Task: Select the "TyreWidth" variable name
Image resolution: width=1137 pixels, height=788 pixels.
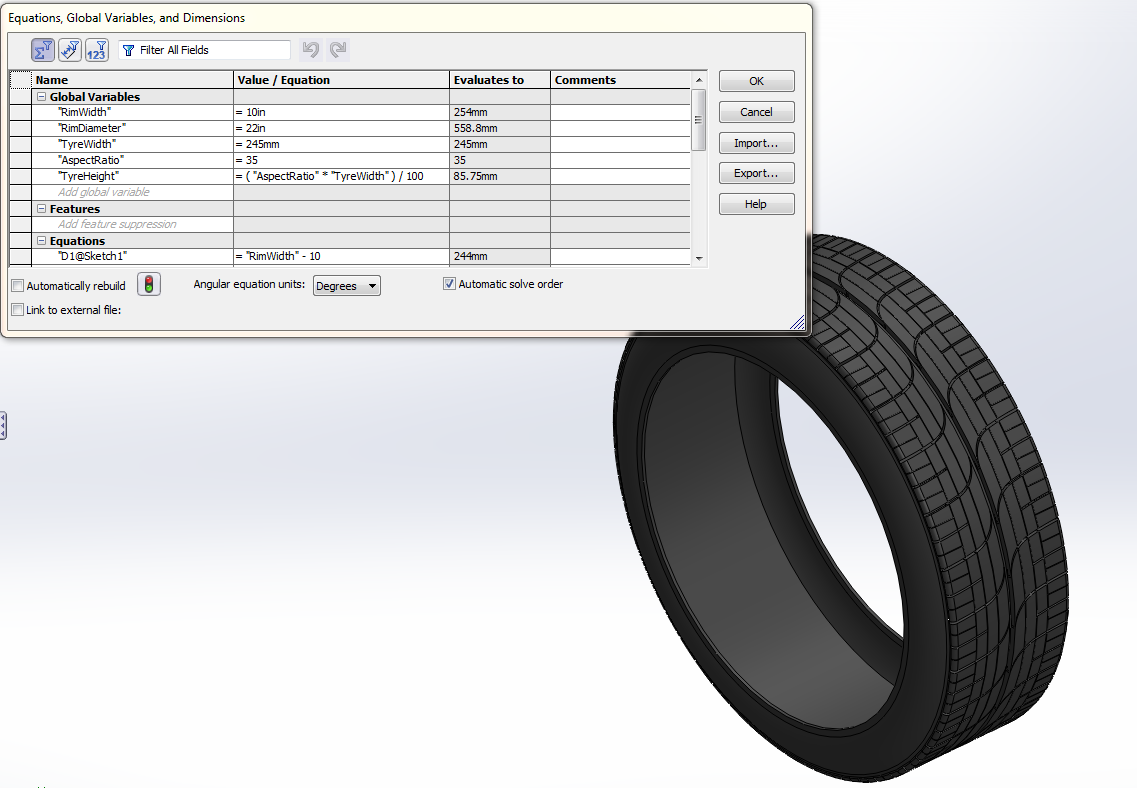Action: (x=87, y=144)
